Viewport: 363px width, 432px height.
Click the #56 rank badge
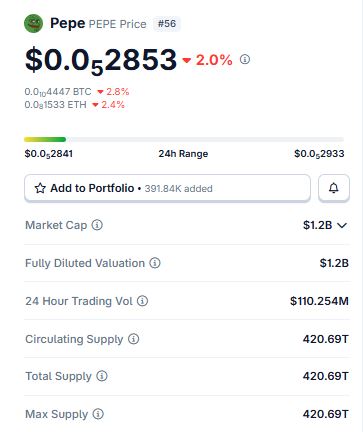coord(167,24)
